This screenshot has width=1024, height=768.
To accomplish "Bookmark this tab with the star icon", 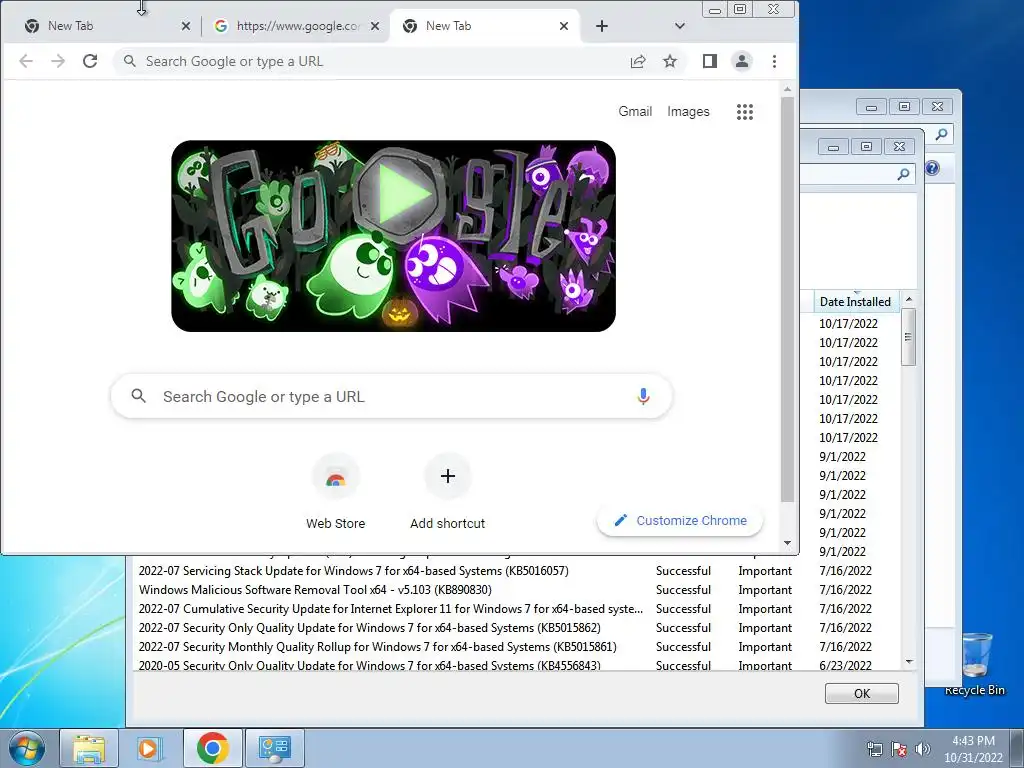I will 670,61.
